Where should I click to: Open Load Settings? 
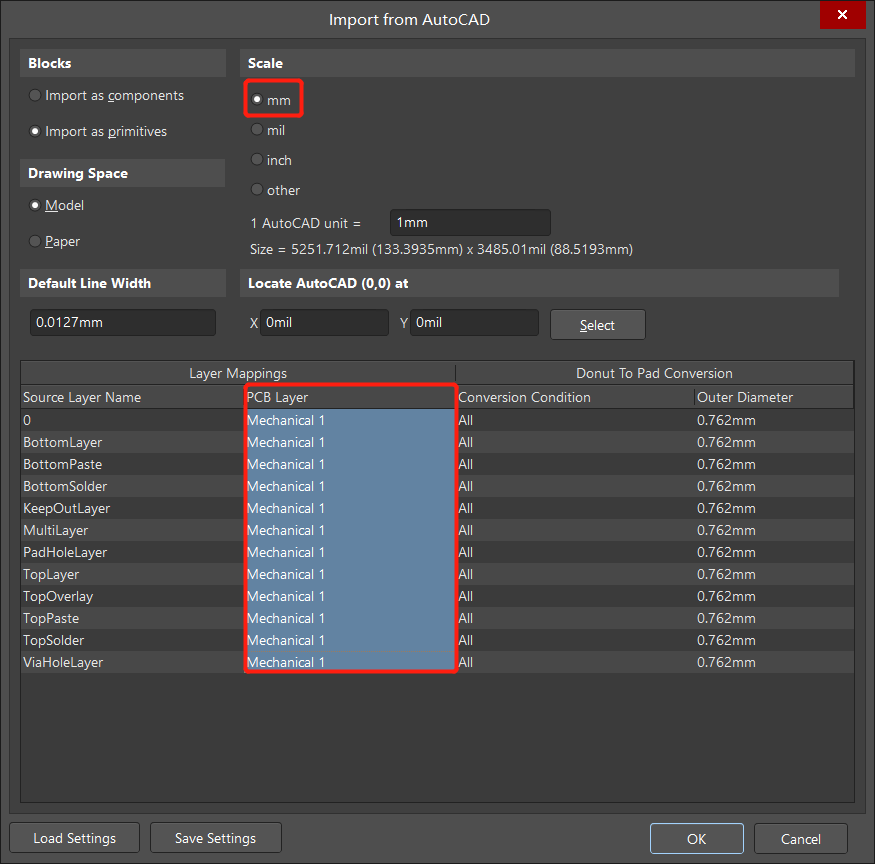[x=73, y=837]
